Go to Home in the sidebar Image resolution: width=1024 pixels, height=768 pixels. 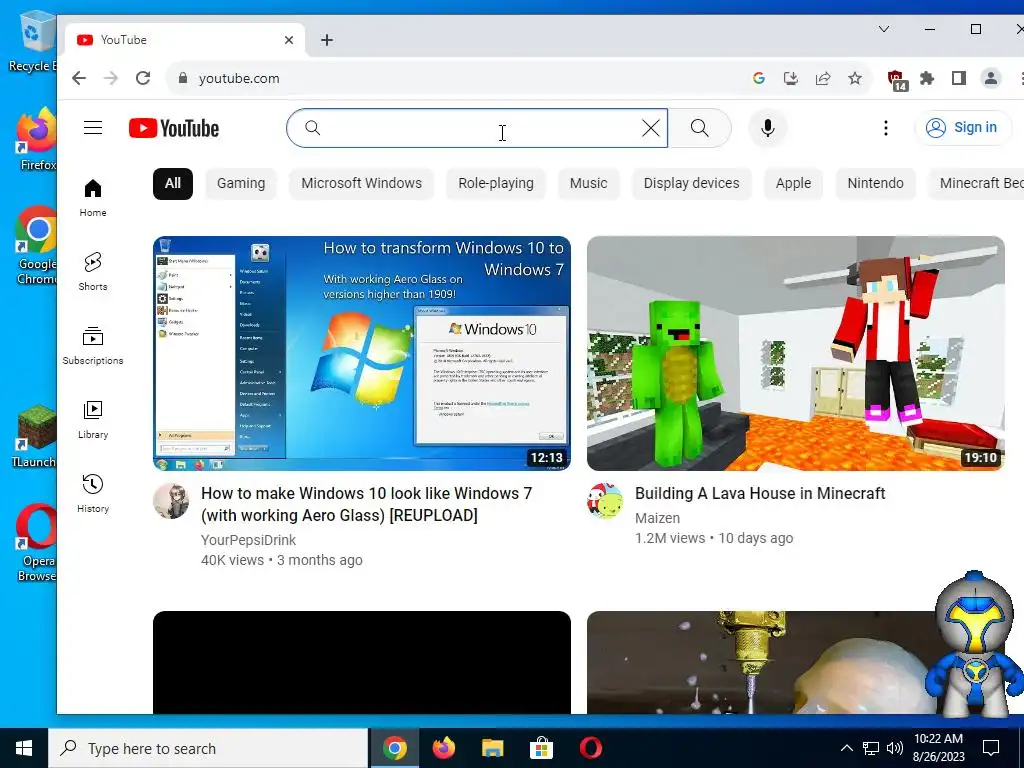93,198
